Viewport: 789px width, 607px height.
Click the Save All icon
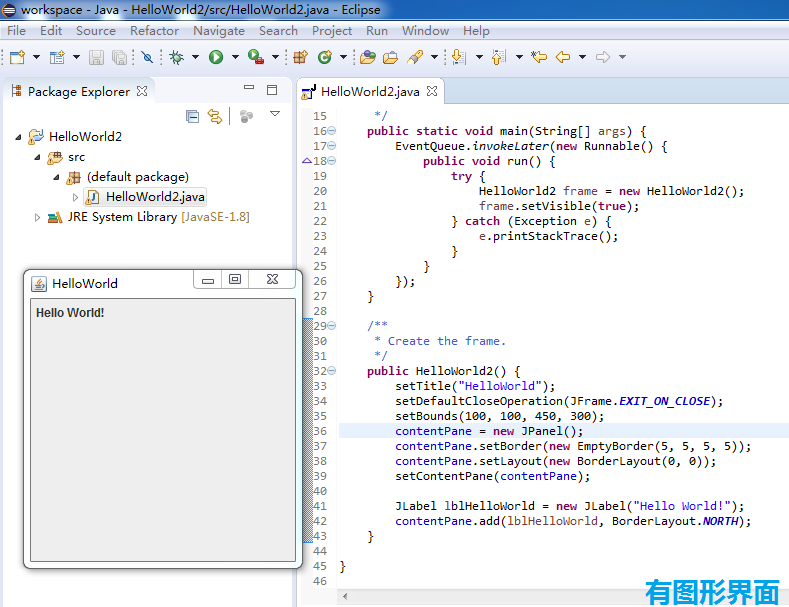coord(119,57)
